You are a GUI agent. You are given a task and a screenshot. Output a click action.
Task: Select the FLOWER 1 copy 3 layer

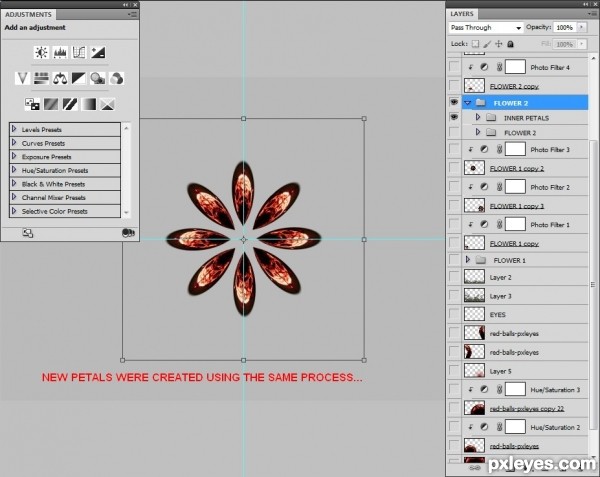click(524, 206)
